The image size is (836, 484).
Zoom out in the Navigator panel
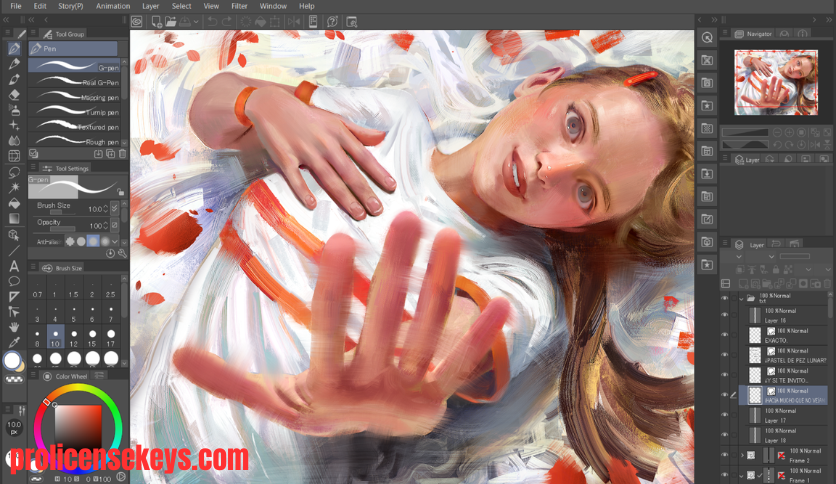pyautogui.click(x=777, y=132)
